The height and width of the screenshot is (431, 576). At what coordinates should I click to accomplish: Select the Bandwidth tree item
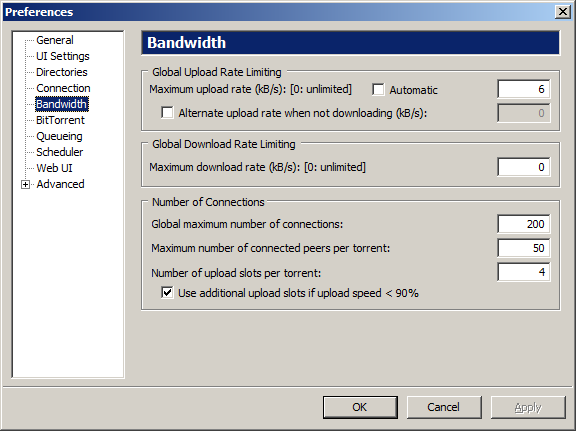[x=62, y=104]
